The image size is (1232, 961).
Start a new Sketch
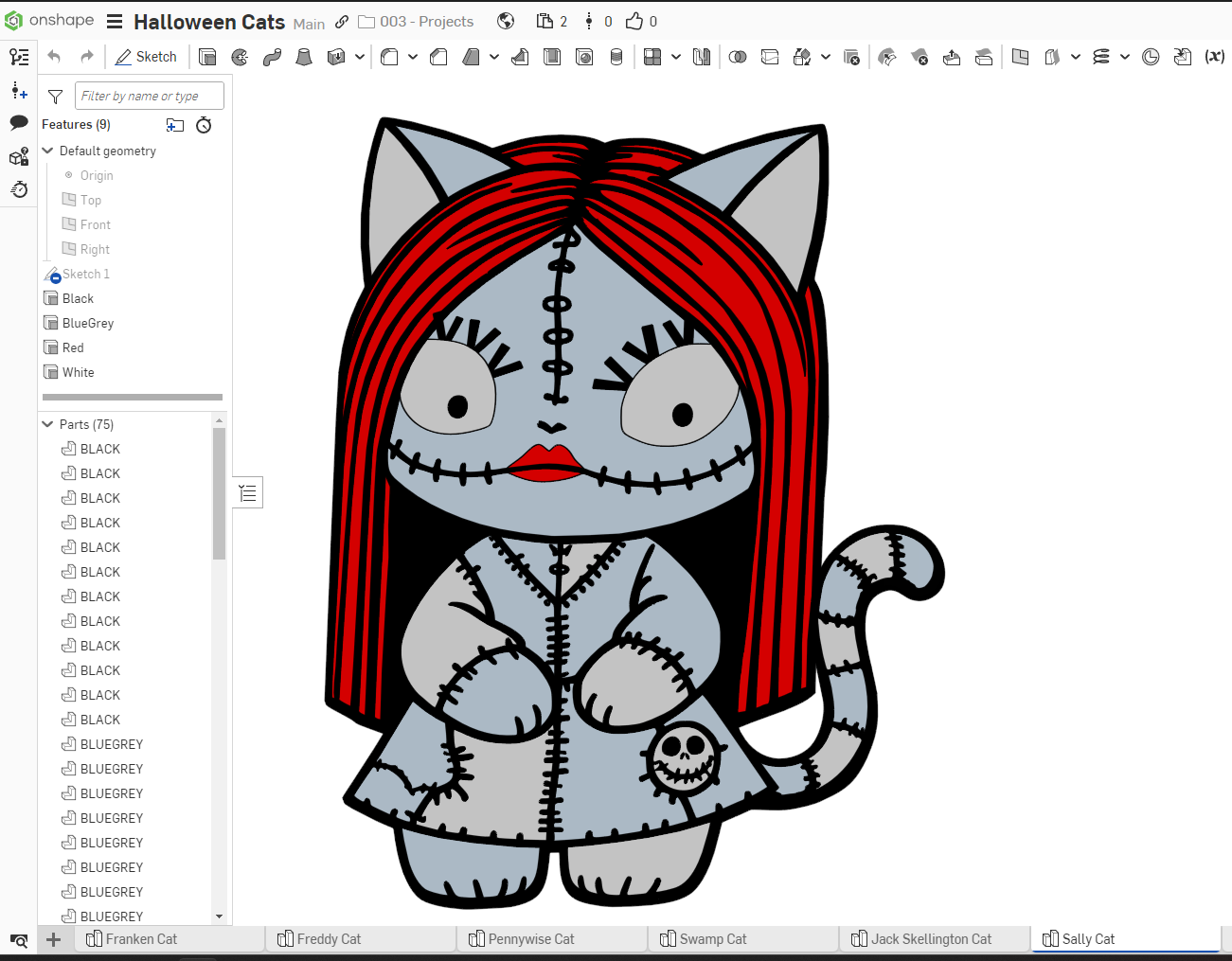(x=146, y=57)
